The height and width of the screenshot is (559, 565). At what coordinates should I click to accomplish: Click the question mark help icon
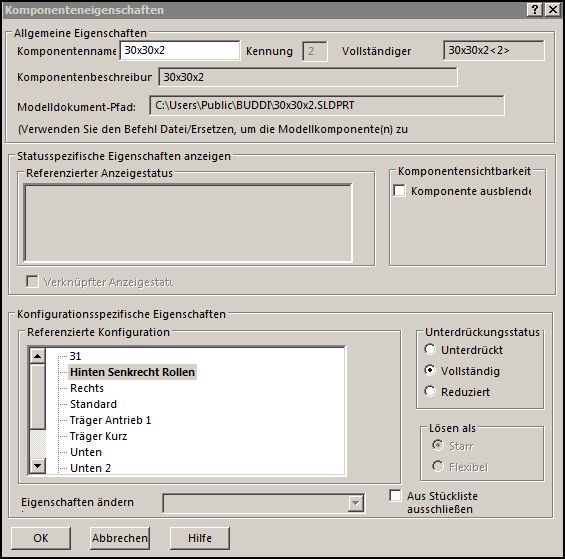click(x=535, y=9)
